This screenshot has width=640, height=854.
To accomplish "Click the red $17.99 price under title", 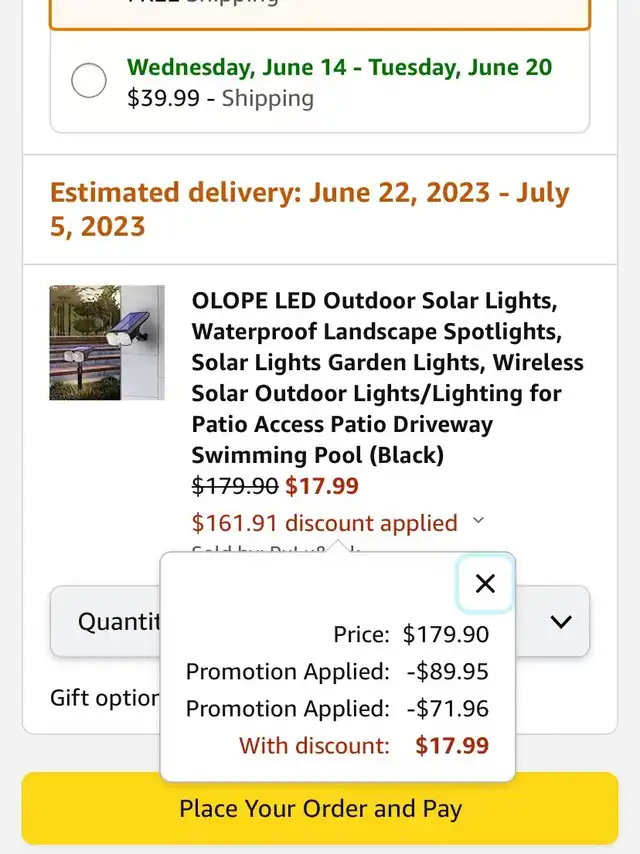I will 322,487.
